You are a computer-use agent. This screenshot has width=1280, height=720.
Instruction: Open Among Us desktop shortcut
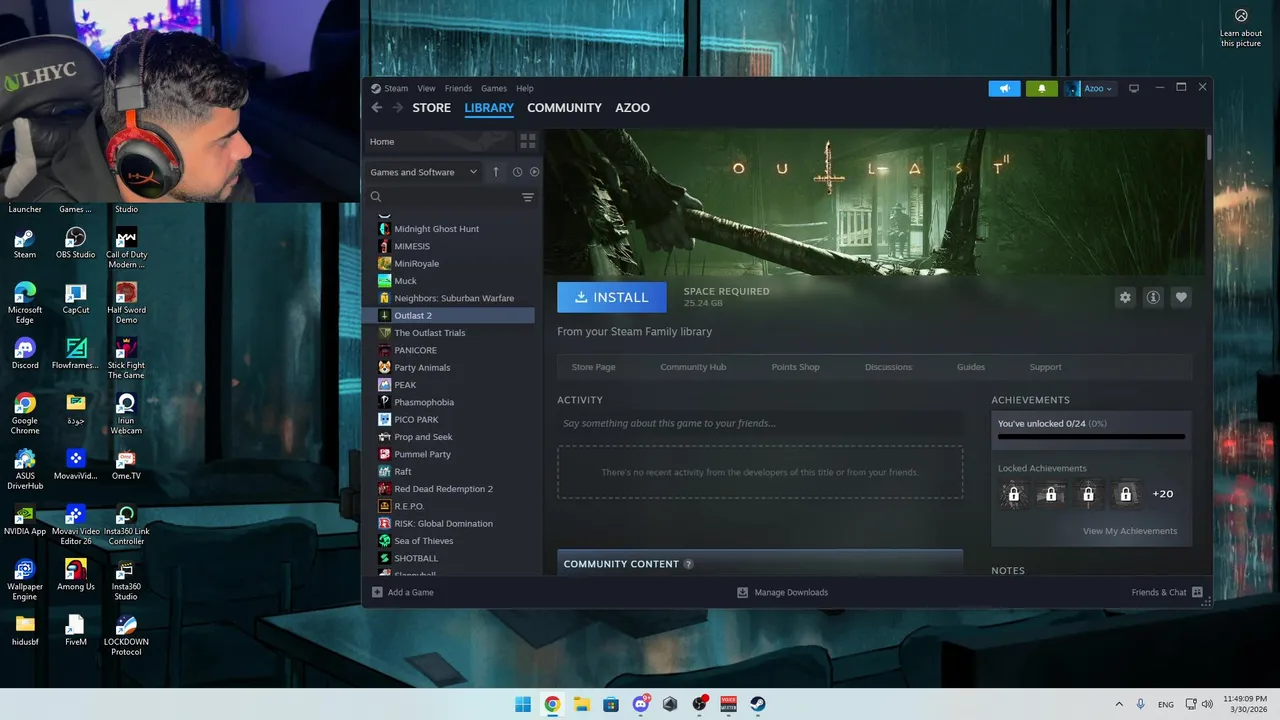pos(75,575)
